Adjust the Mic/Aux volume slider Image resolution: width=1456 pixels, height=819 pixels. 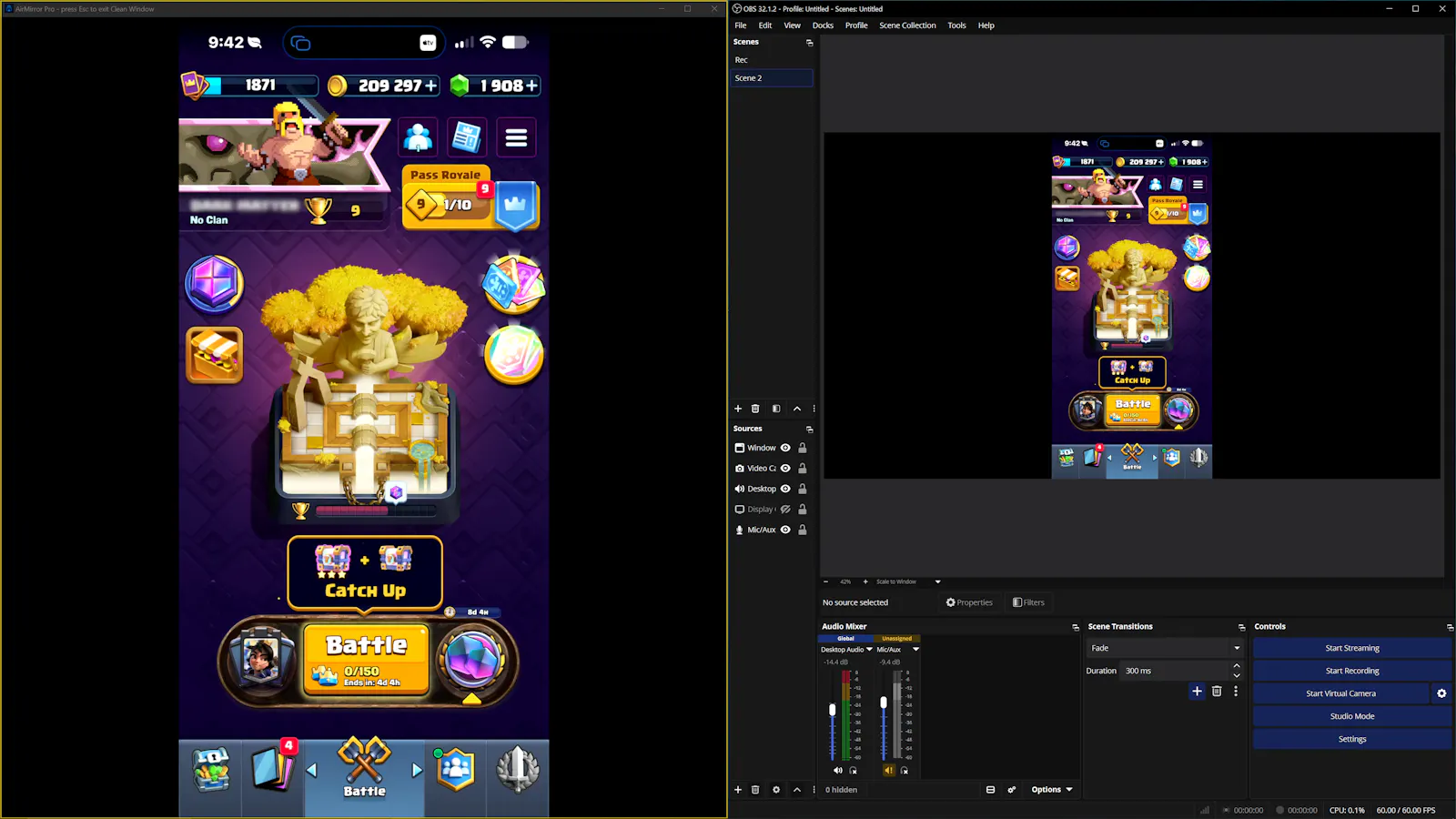(884, 703)
